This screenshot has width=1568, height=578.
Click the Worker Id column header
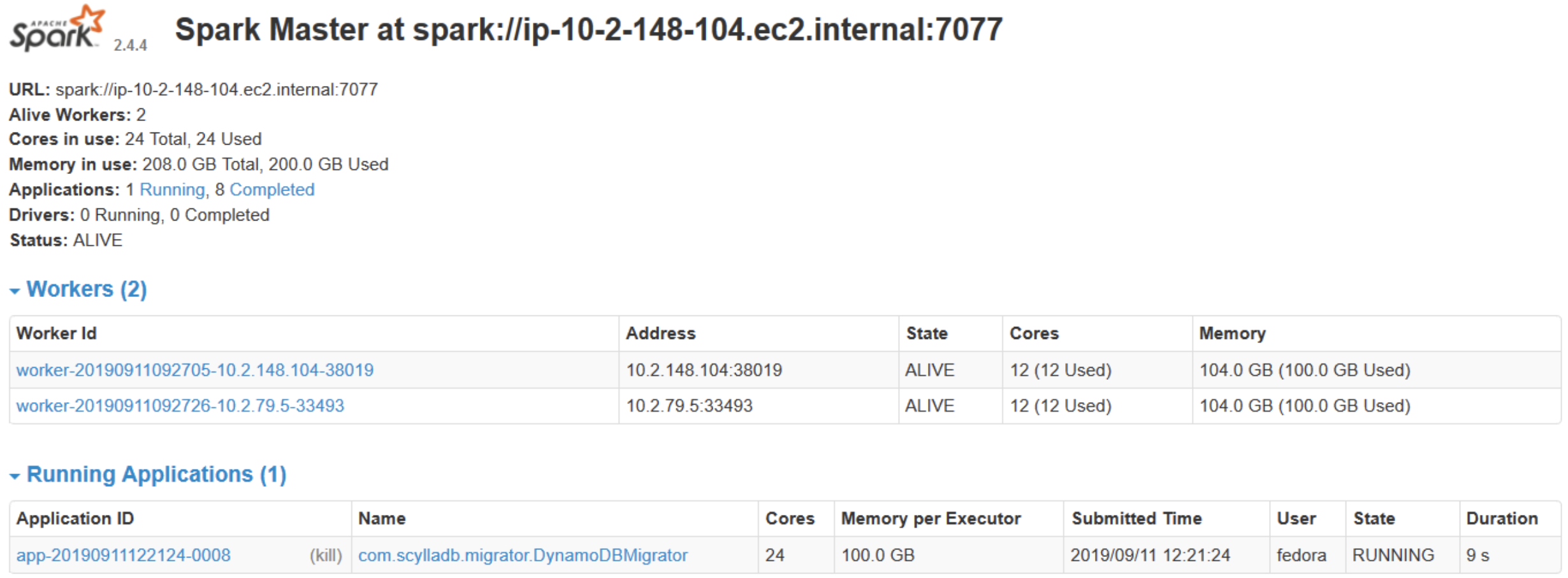pyautogui.click(x=57, y=333)
